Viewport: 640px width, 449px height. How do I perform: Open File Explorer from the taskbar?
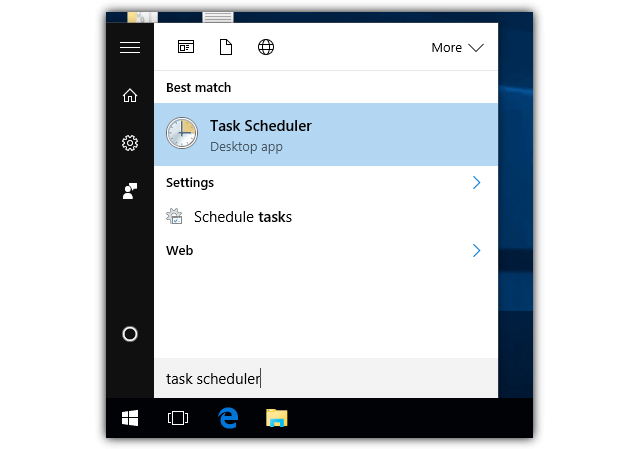(x=277, y=418)
